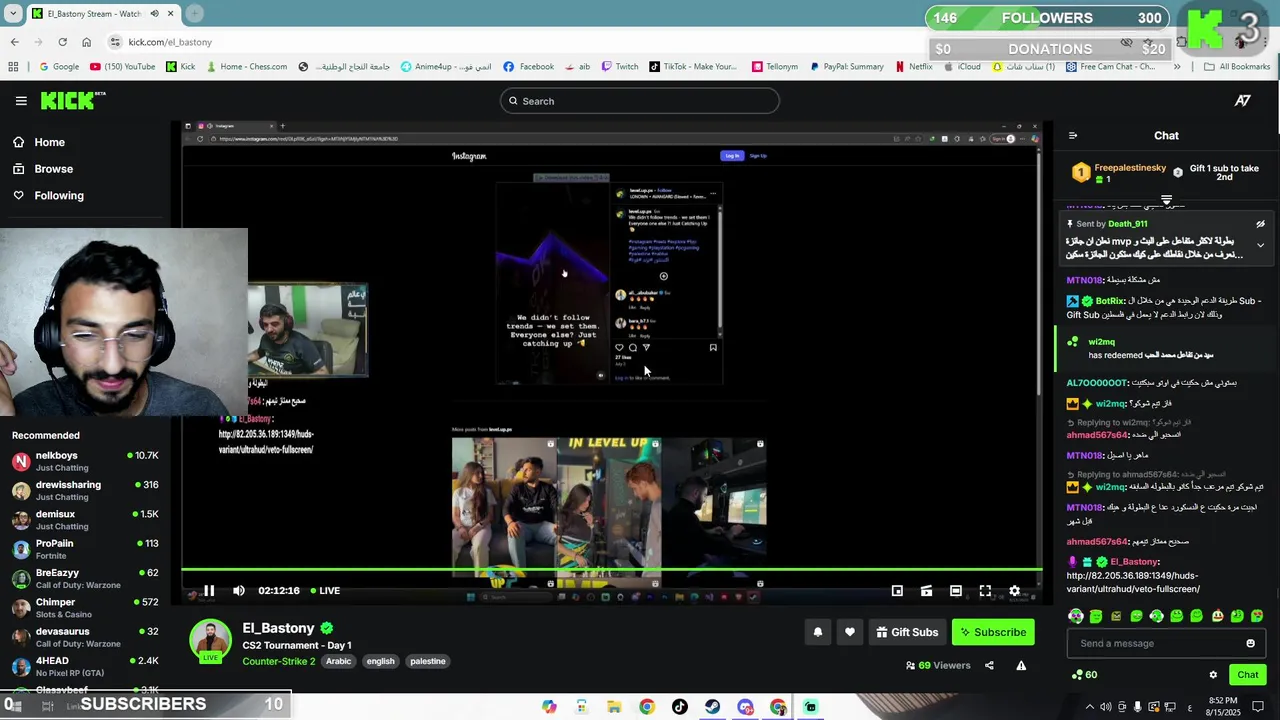Open recommended channel ProPalin

[85, 549]
